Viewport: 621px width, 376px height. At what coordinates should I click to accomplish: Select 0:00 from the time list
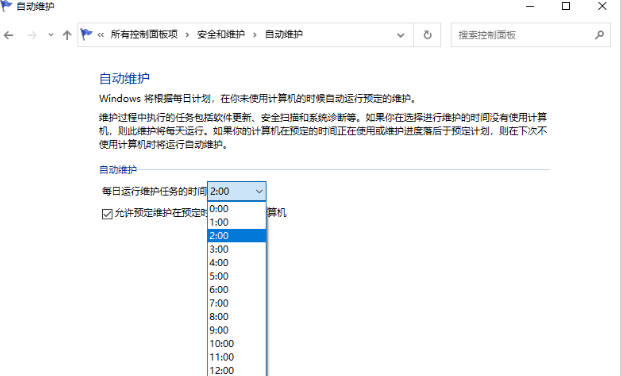click(x=237, y=209)
